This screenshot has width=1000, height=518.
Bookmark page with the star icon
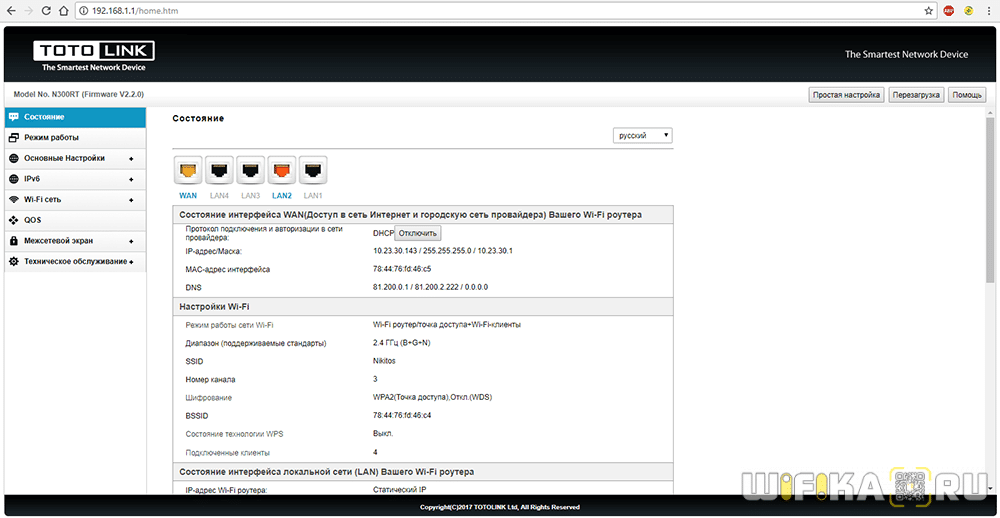coord(928,10)
